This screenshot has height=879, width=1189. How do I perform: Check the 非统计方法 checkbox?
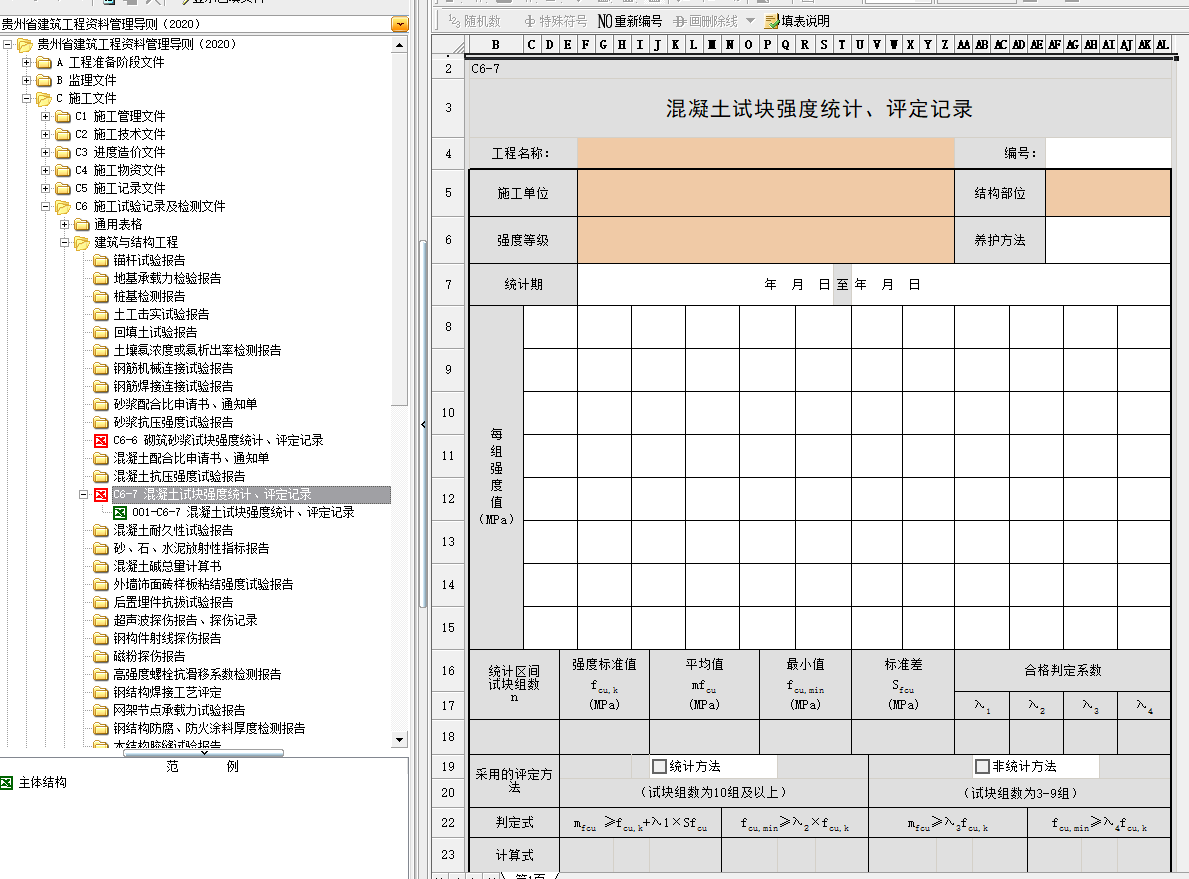(982, 767)
